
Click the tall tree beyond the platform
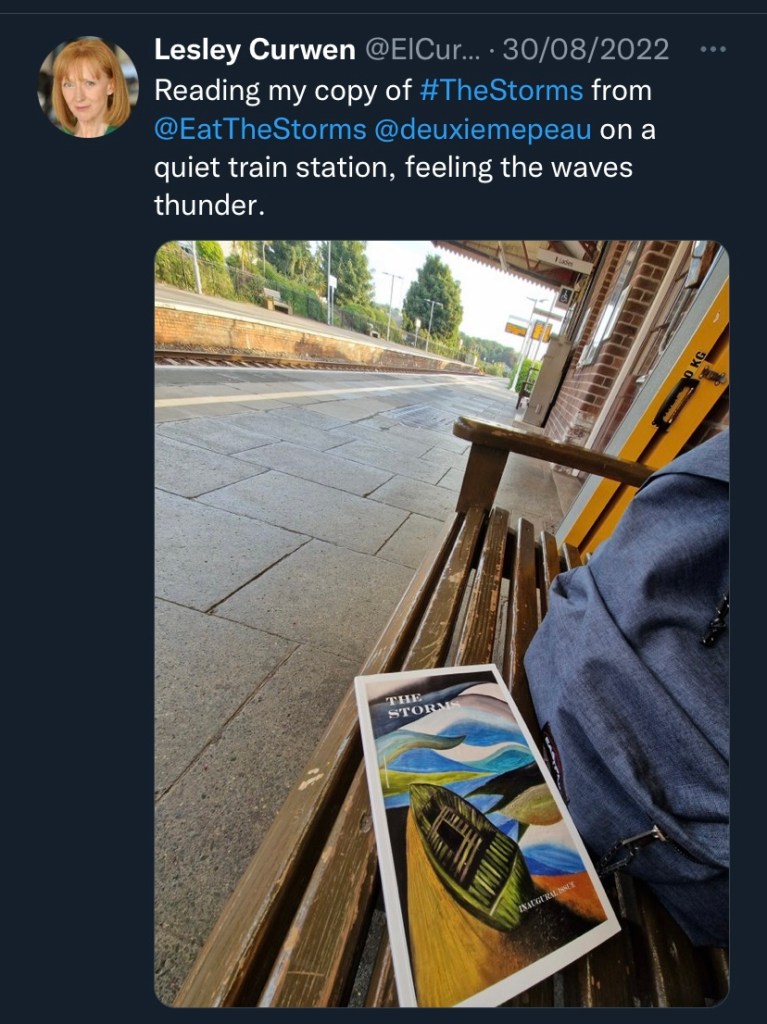(433, 296)
